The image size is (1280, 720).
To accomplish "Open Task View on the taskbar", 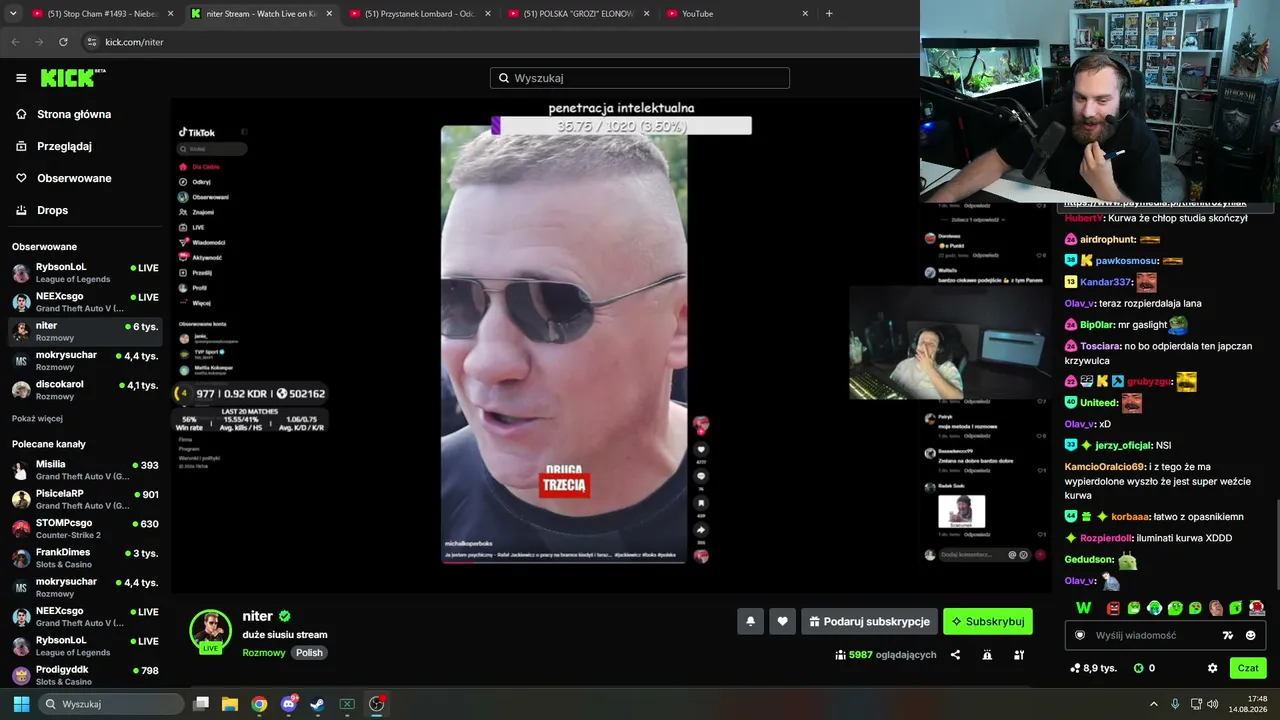I will point(201,704).
